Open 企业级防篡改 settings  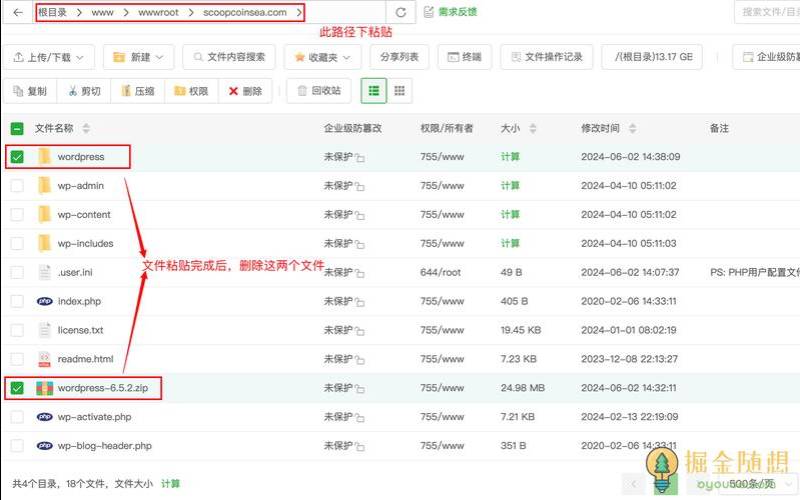pyautogui.click(x=766, y=57)
